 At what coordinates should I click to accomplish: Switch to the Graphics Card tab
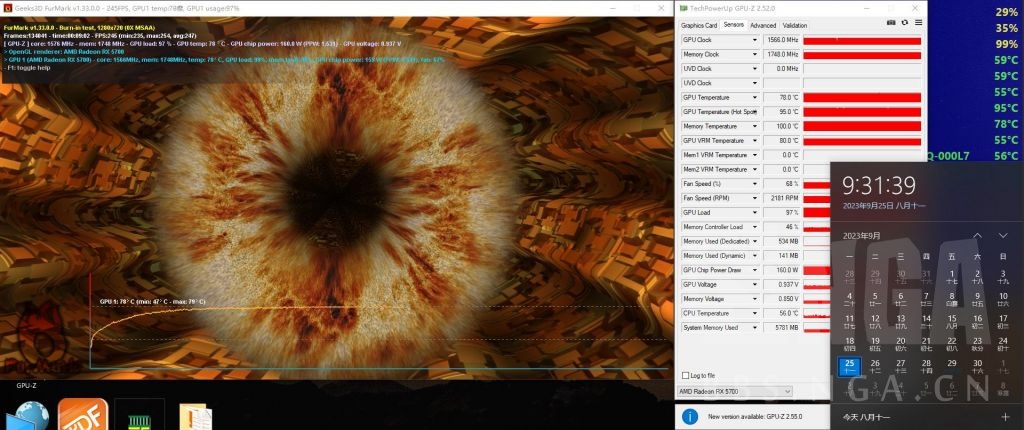[699, 25]
